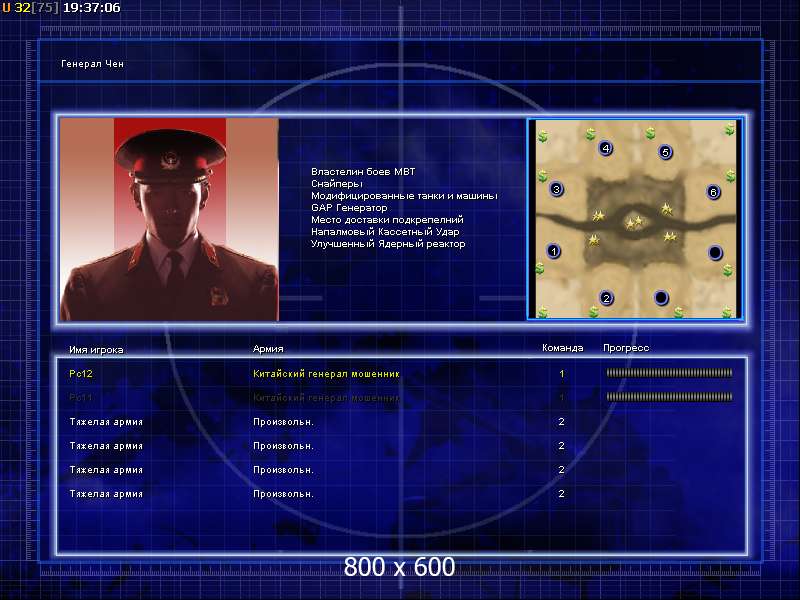Click the 'Снайперы' ability line
800x600 pixels.
point(337,184)
